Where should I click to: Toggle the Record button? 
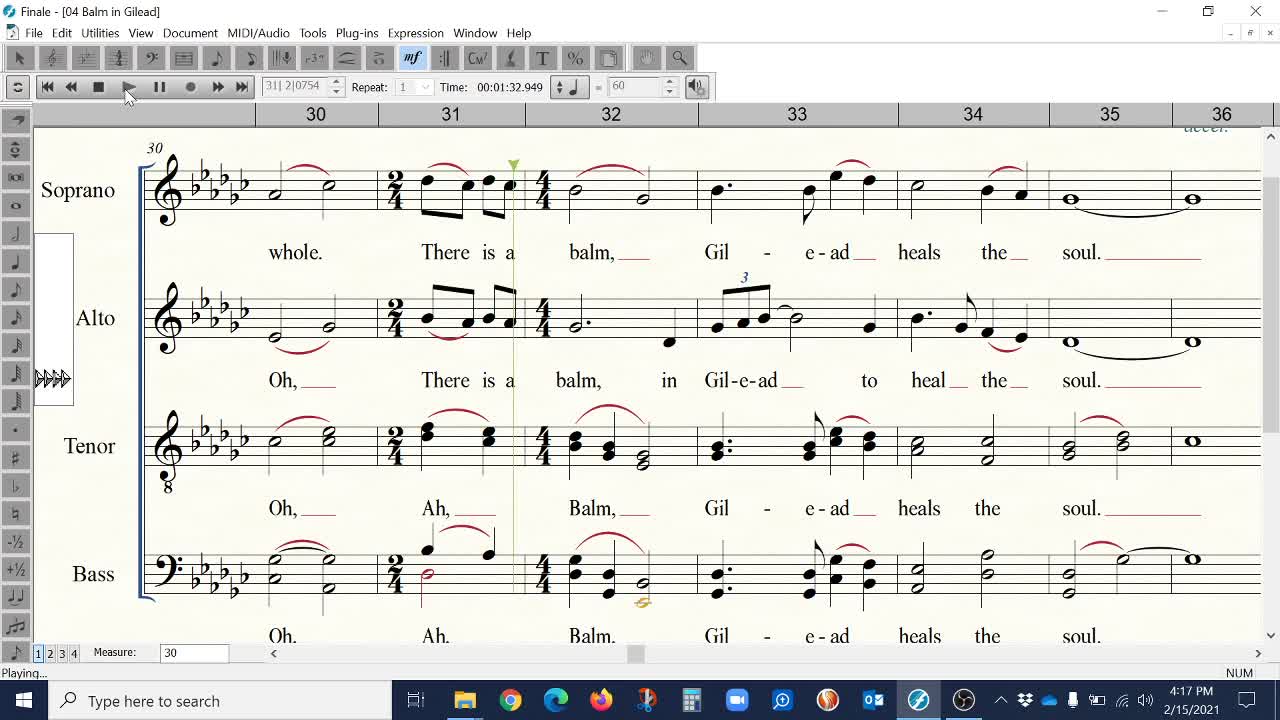190,87
